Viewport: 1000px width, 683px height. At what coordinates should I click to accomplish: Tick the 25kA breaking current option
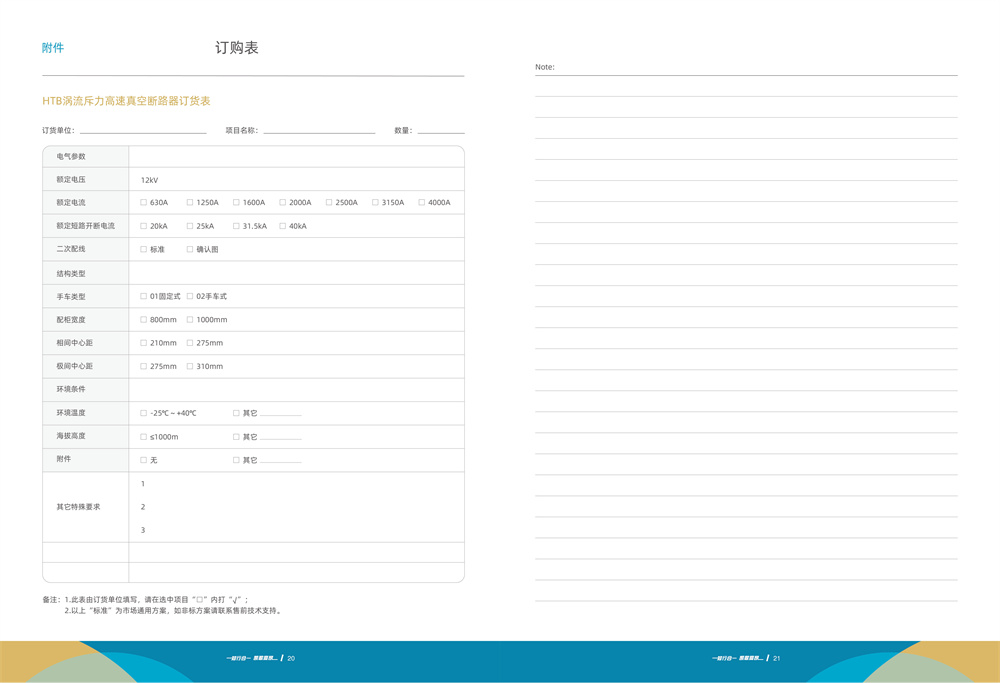coord(190,226)
